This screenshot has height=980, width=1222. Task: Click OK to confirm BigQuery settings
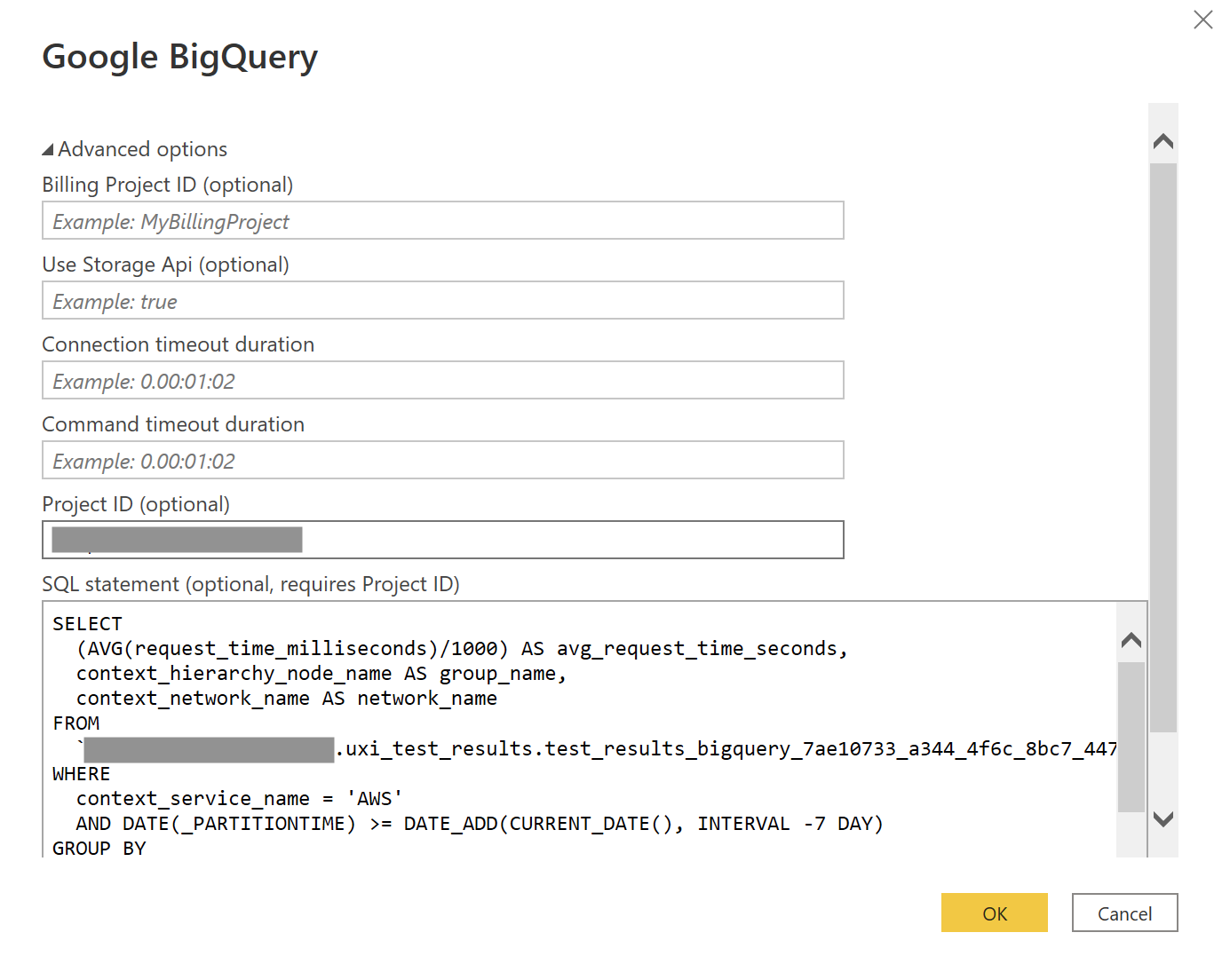994,913
